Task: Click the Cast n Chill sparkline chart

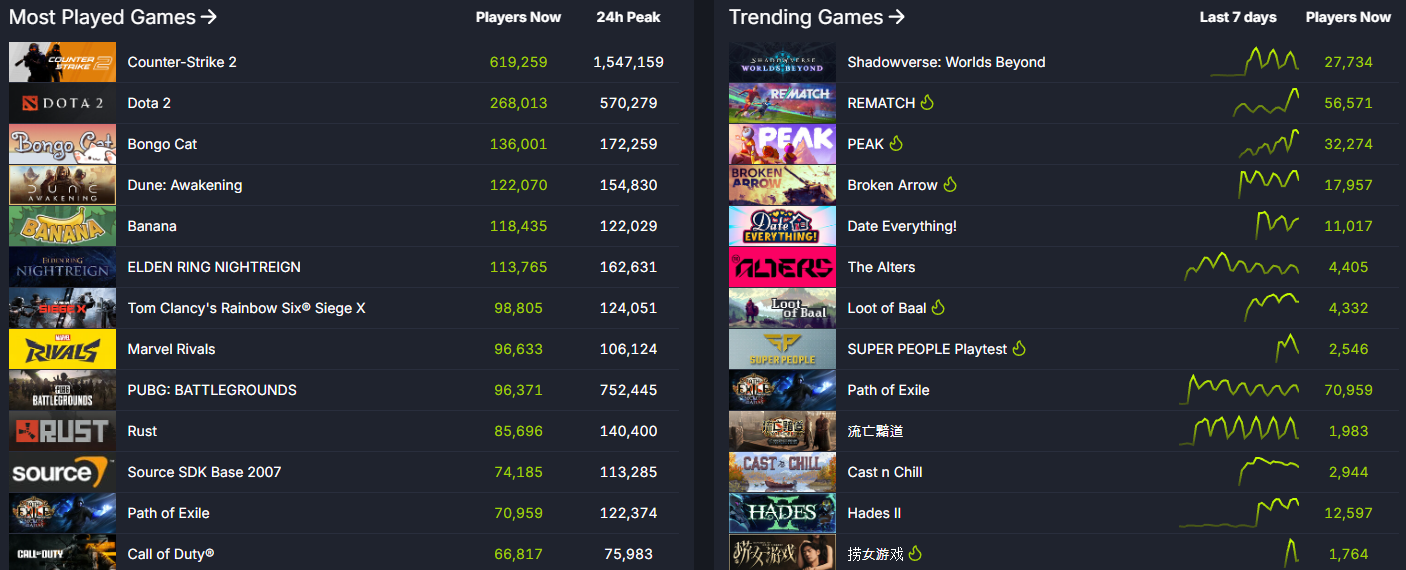Action: [1268, 471]
